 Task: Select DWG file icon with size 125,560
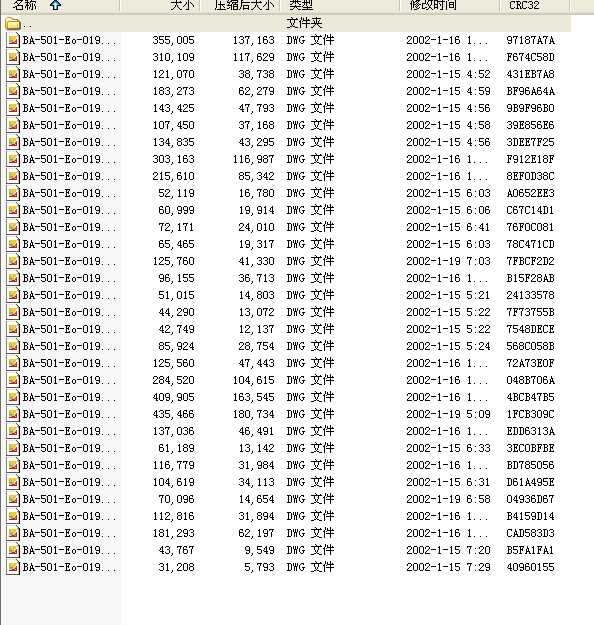coord(13,364)
